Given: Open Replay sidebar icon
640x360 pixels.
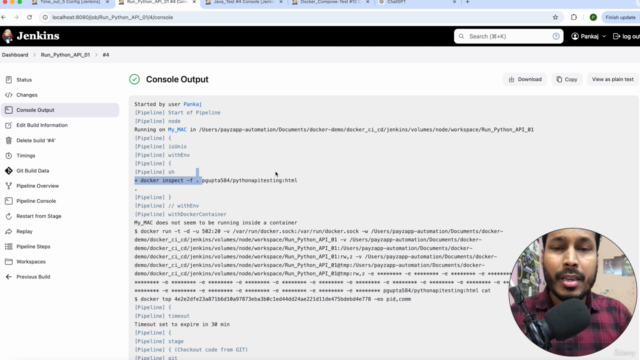Looking at the screenshot, I should click(x=9, y=231).
